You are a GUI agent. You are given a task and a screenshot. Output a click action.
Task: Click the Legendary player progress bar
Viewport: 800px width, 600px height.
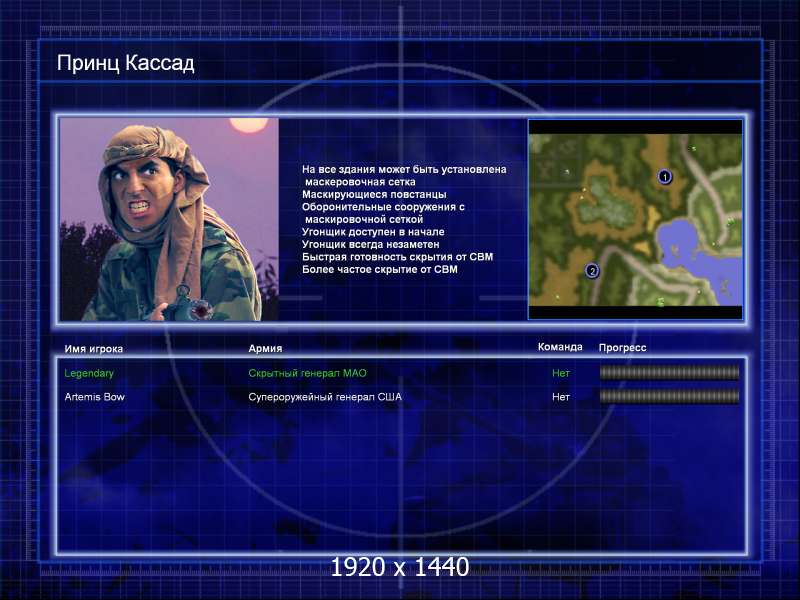[x=669, y=373]
